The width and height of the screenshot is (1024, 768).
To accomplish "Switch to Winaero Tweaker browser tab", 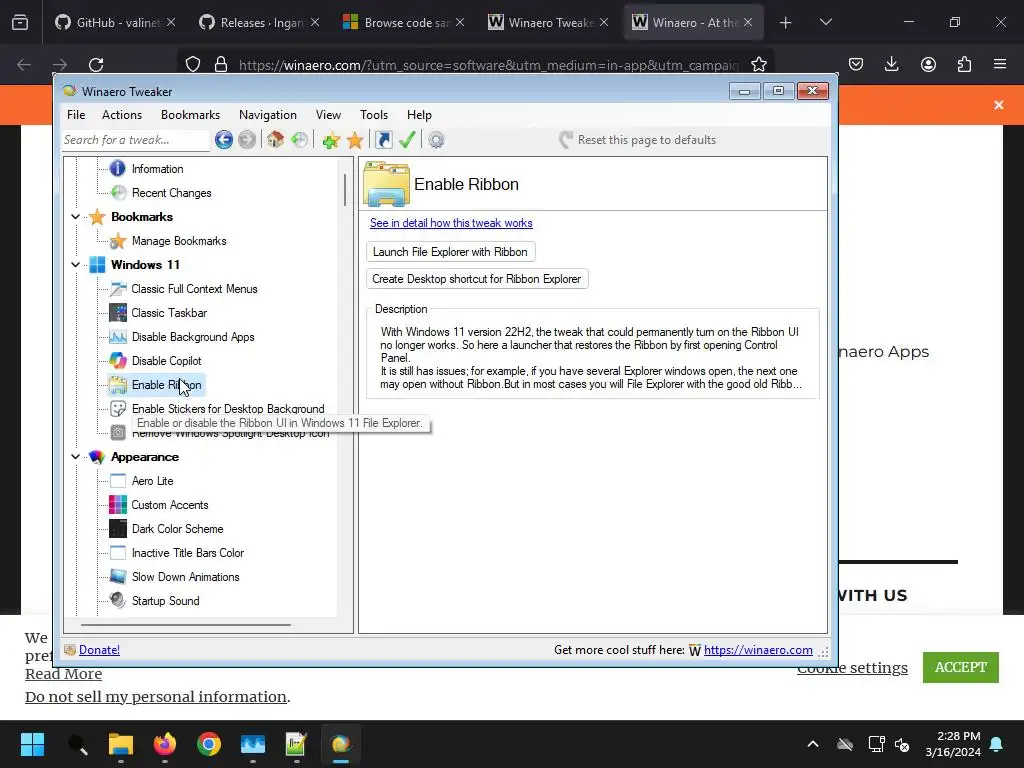I will click(x=548, y=23).
